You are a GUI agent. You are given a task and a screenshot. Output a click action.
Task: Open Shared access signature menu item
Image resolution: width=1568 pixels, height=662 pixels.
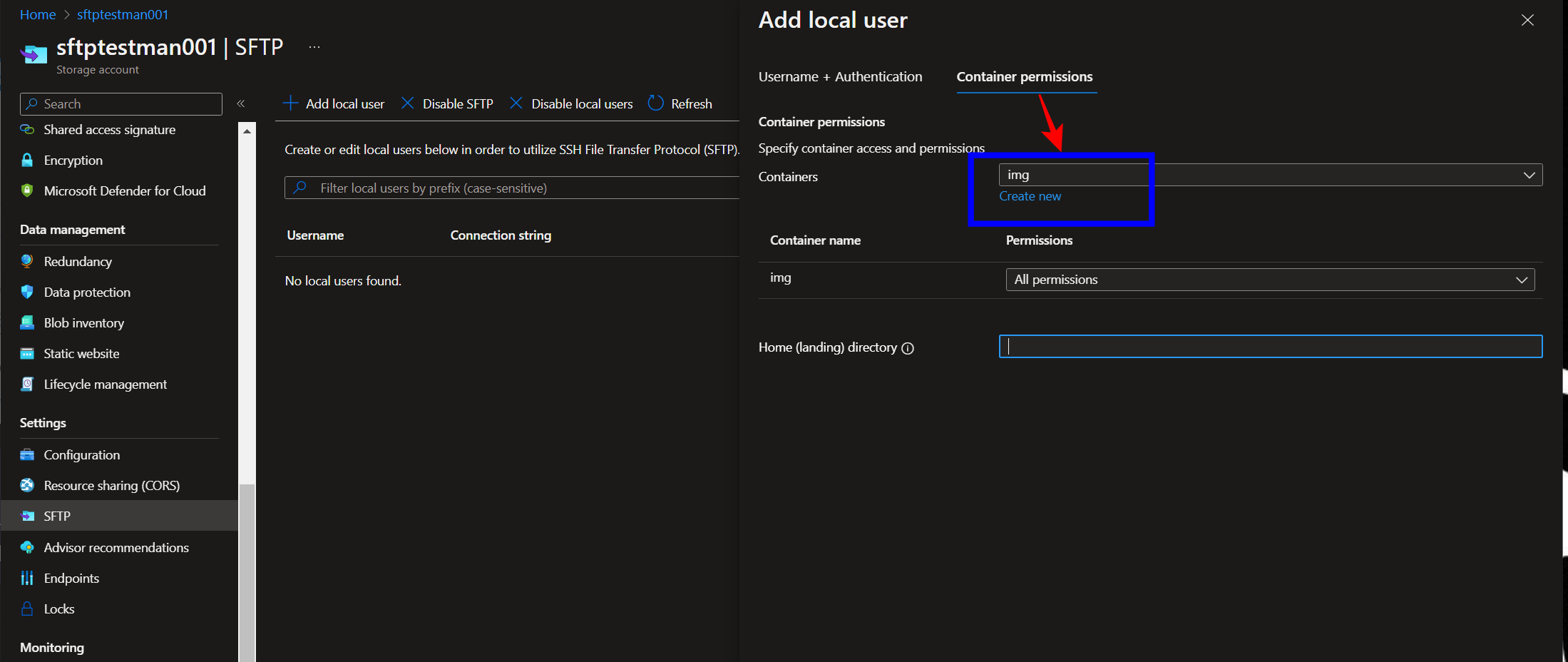click(110, 129)
